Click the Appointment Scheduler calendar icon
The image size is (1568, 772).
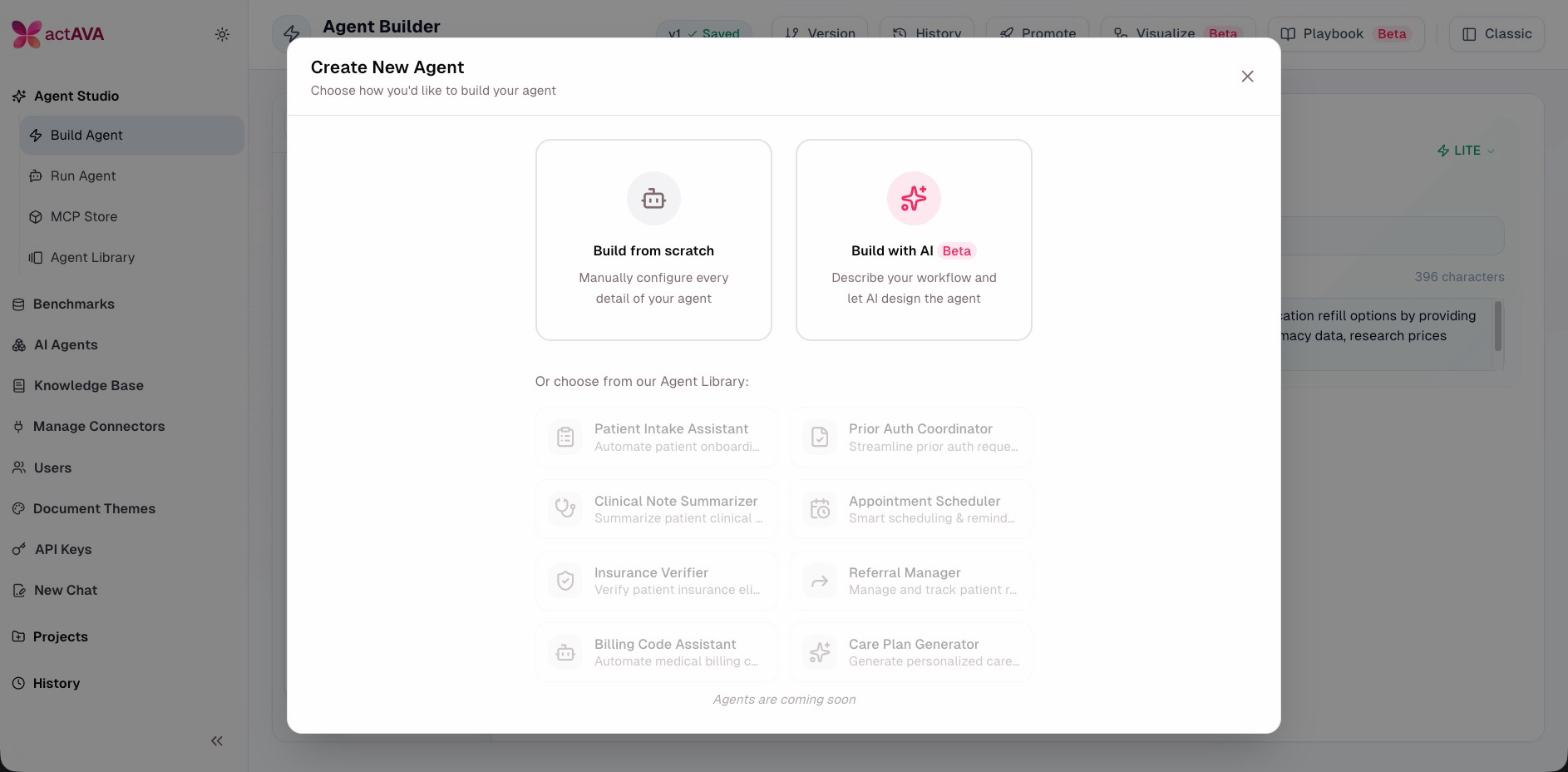click(820, 509)
